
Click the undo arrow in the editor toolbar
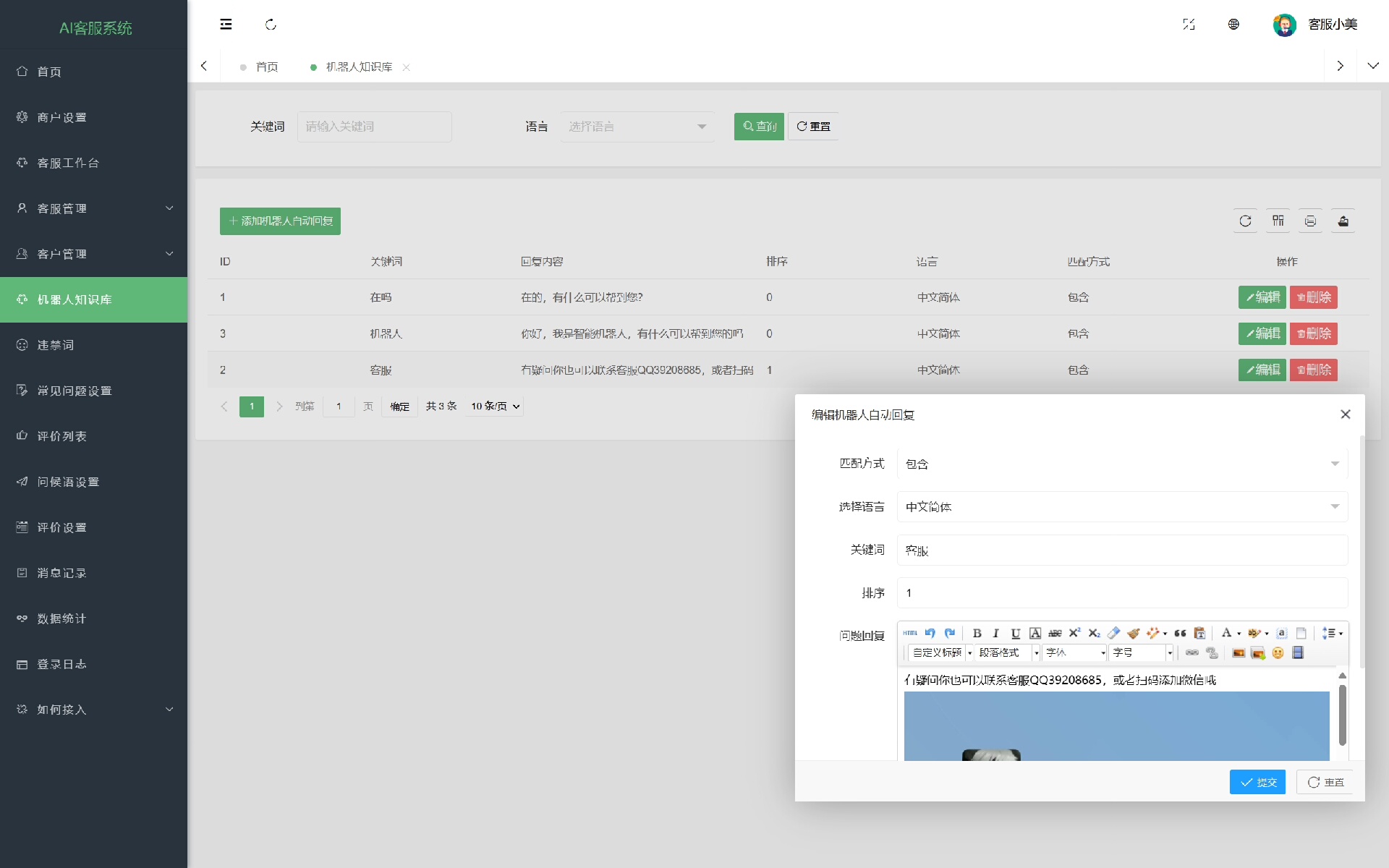click(930, 633)
